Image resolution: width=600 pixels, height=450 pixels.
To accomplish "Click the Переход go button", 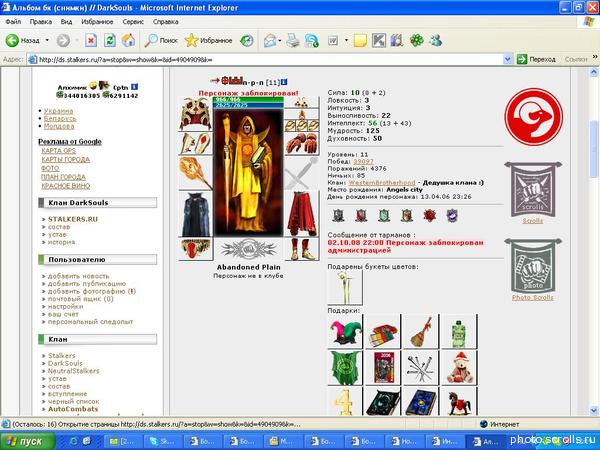I will click(536, 59).
